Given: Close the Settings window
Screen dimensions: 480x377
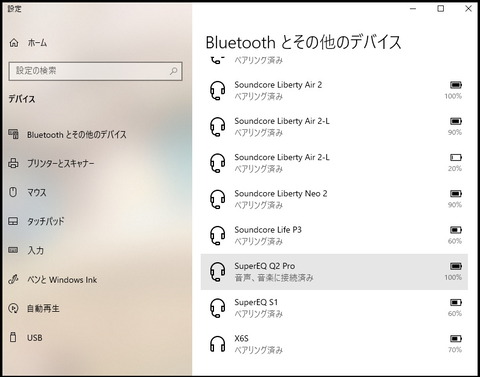Looking at the screenshot, I should pyautogui.click(x=468, y=9).
